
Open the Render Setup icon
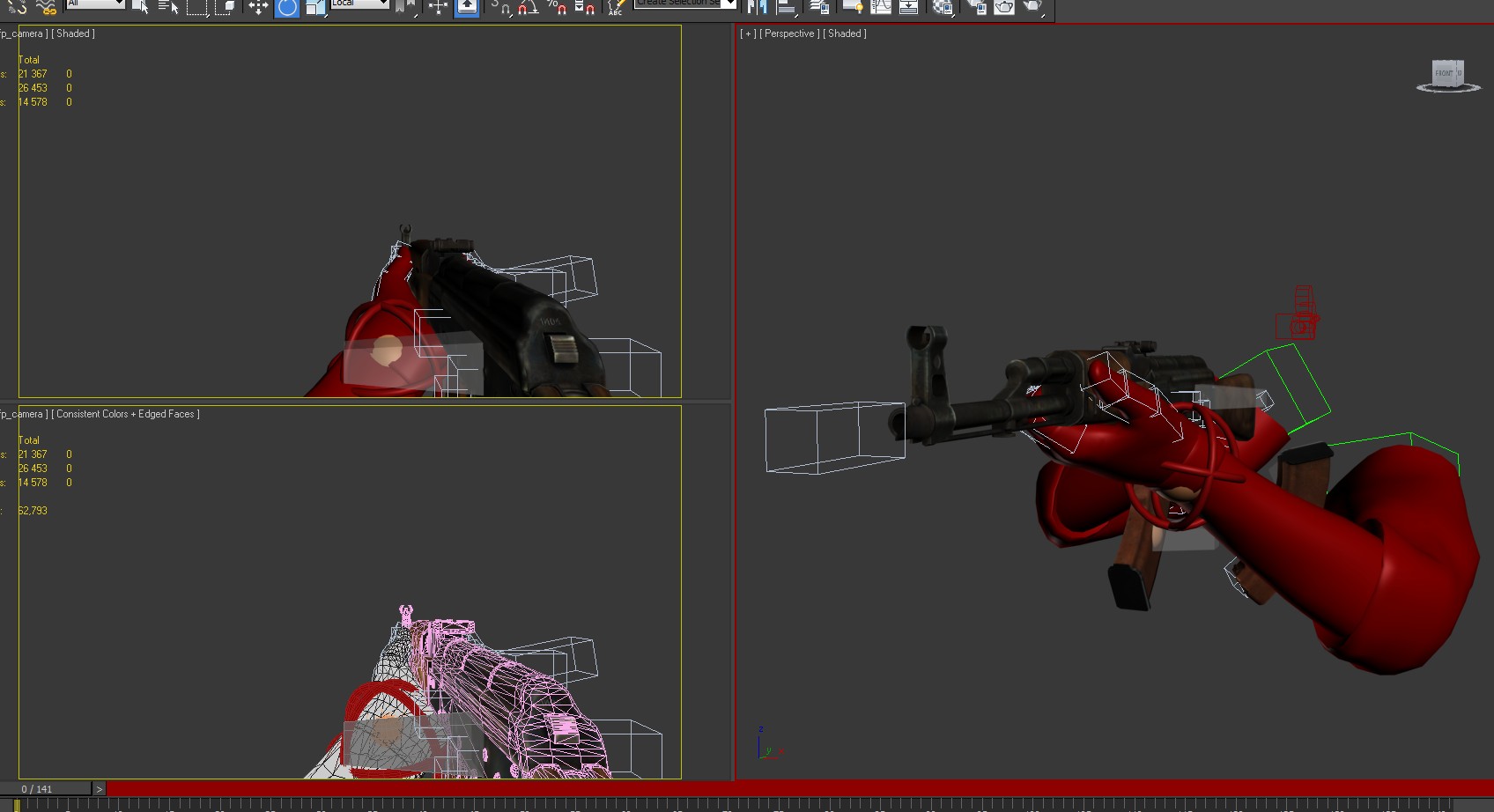[x=976, y=7]
